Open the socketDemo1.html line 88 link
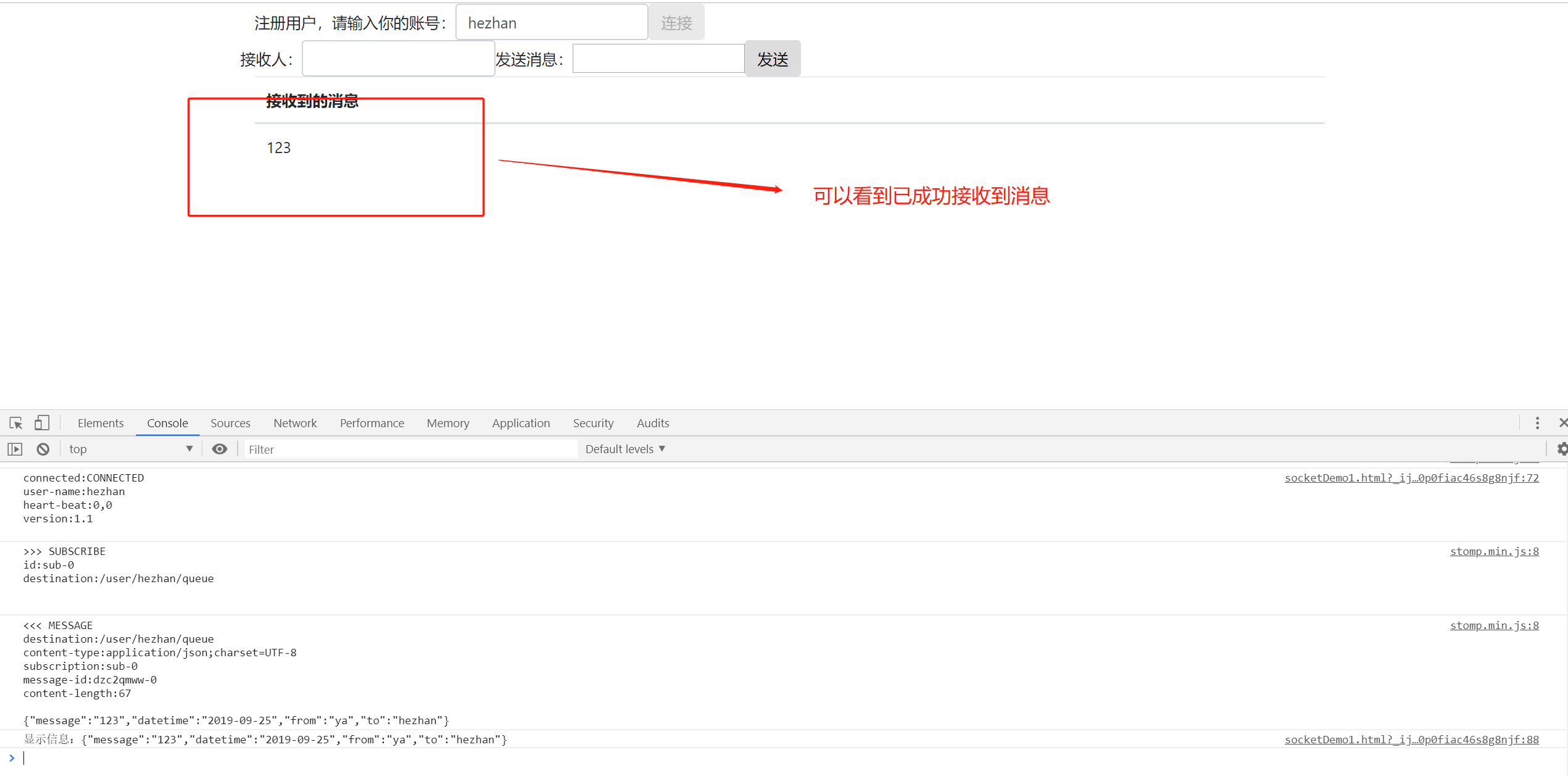The image size is (1568, 776). (1411, 740)
